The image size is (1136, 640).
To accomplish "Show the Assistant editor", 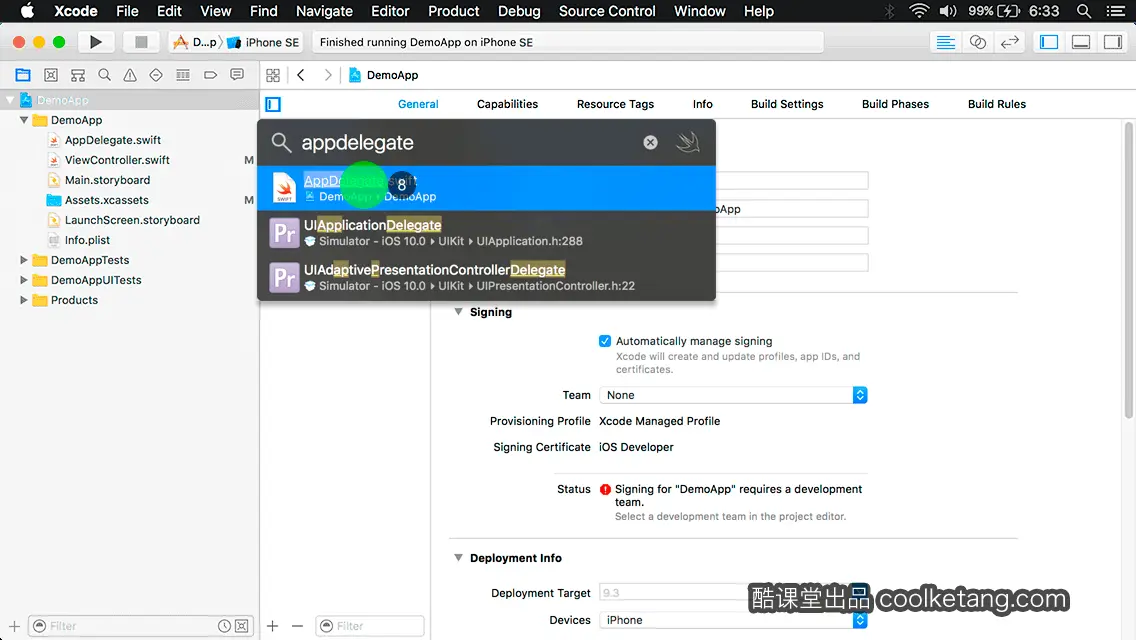I will [x=977, y=42].
